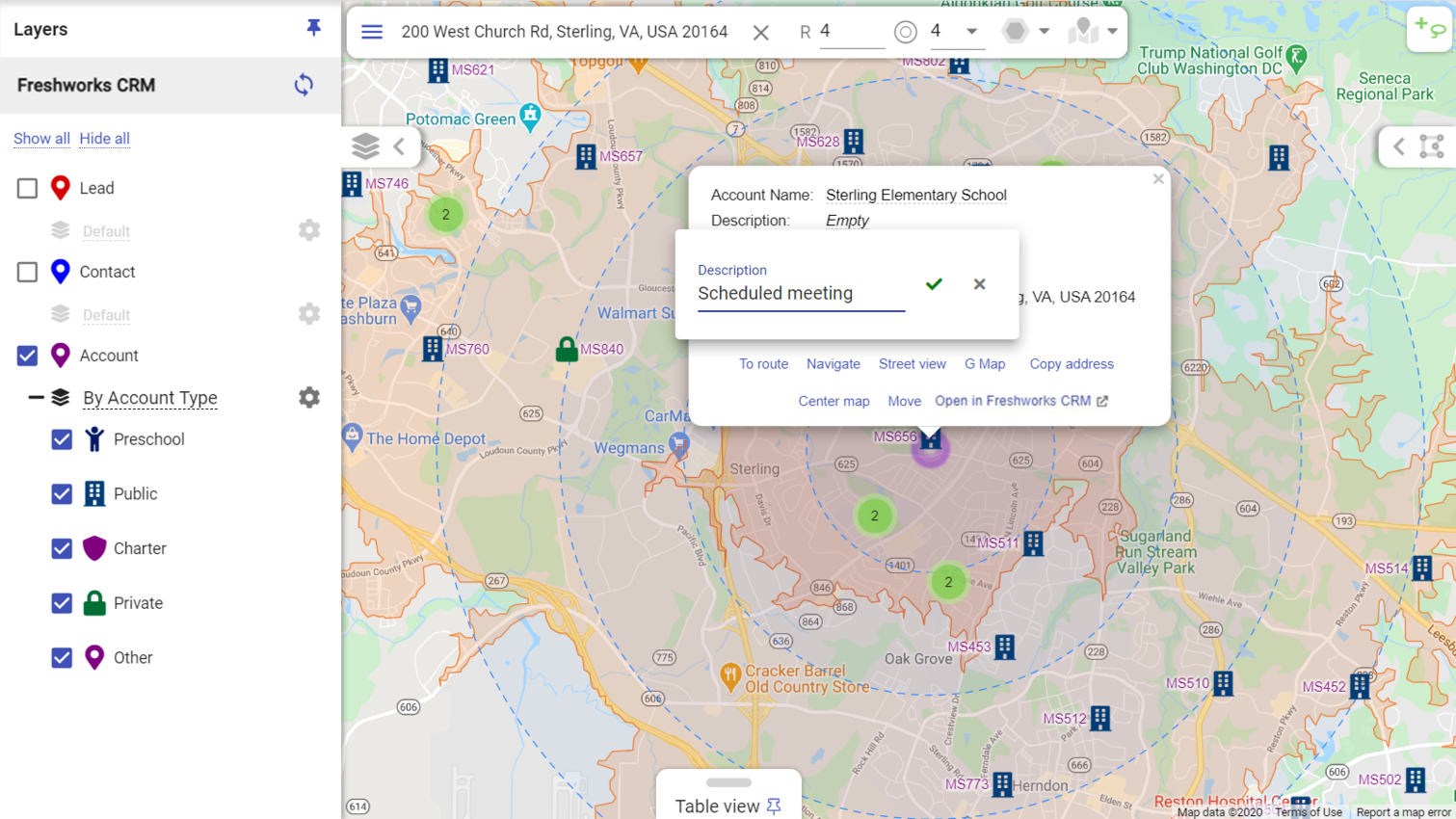The height and width of the screenshot is (819, 1456).
Task: Open settings gear for By Account Type
Action: [x=308, y=397]
